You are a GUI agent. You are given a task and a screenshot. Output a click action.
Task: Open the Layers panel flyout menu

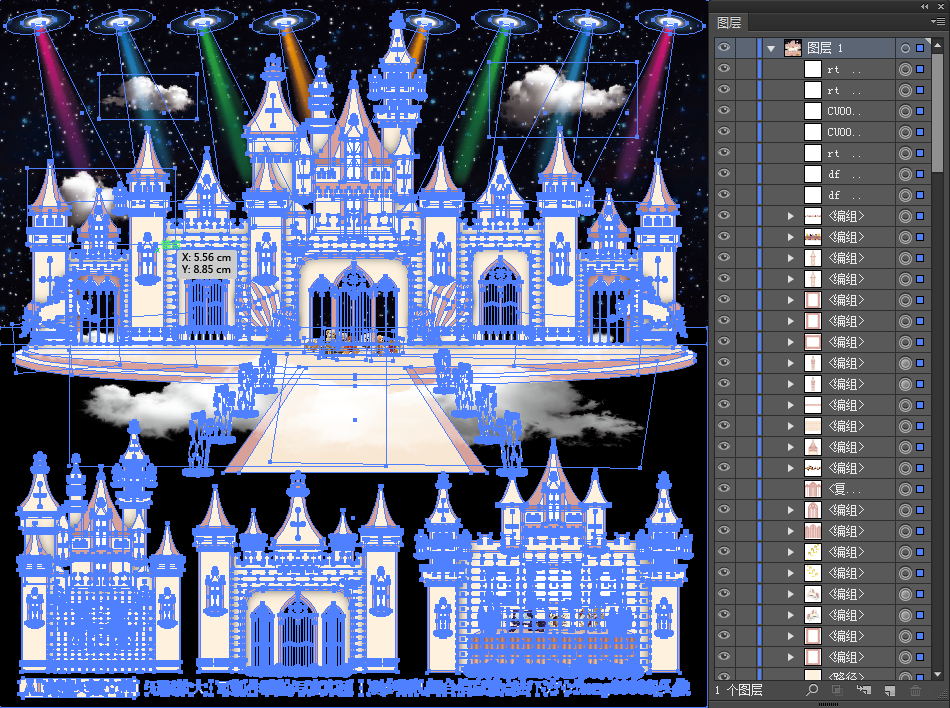pyautogui.click(x=937, y=22)
